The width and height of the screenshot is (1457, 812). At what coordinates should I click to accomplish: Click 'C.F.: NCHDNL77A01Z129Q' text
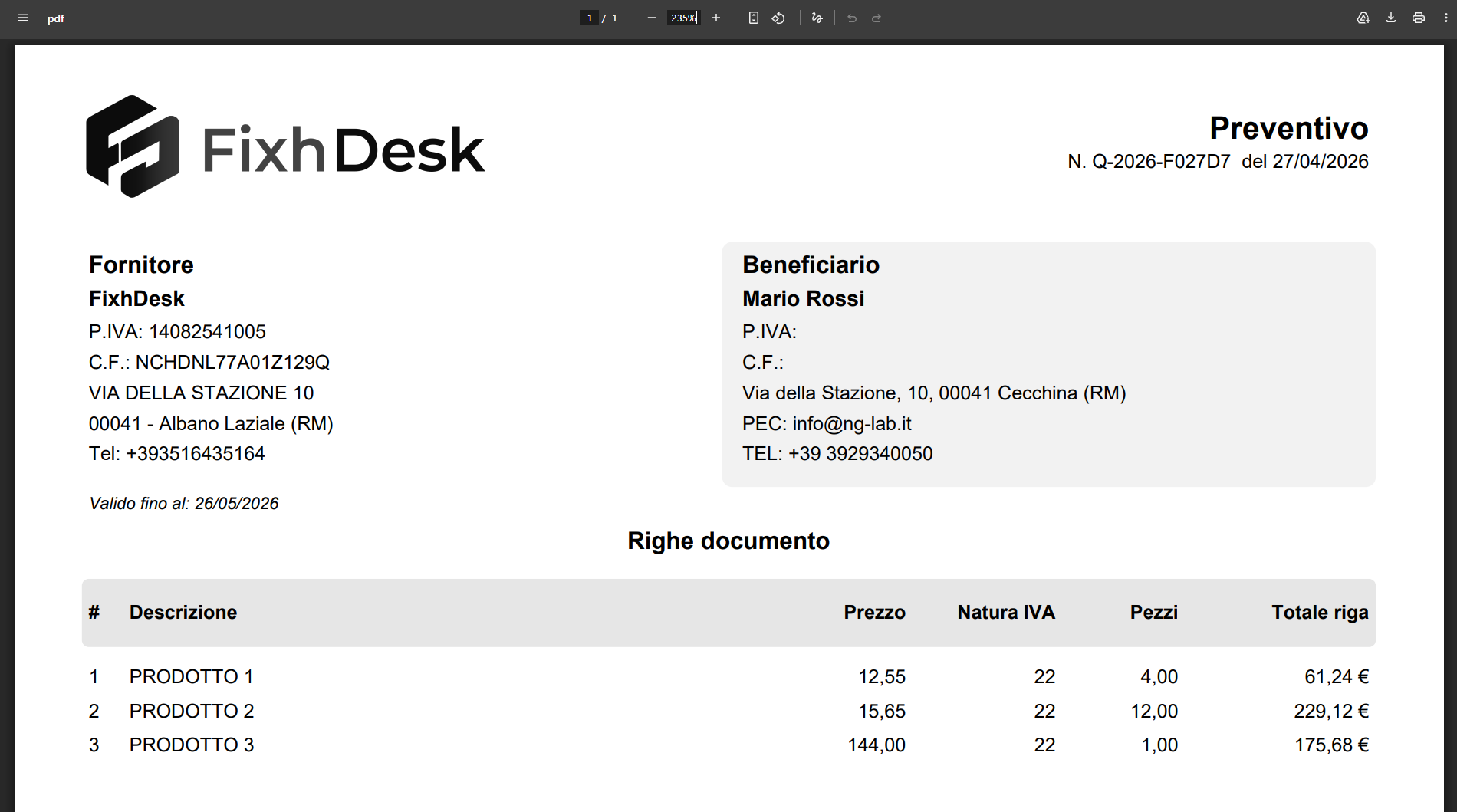click(x=209, y=363)
